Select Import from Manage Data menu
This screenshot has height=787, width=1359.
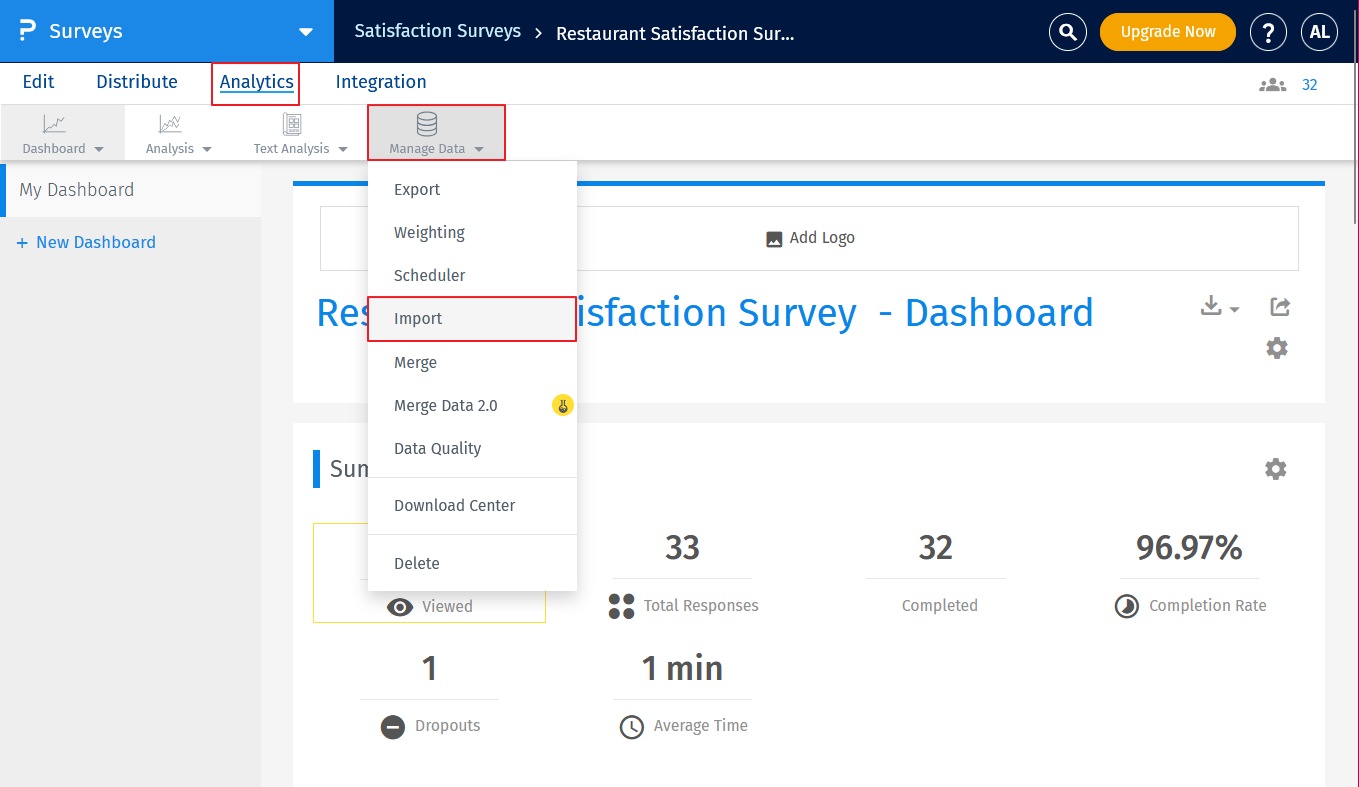pos(418,319)
